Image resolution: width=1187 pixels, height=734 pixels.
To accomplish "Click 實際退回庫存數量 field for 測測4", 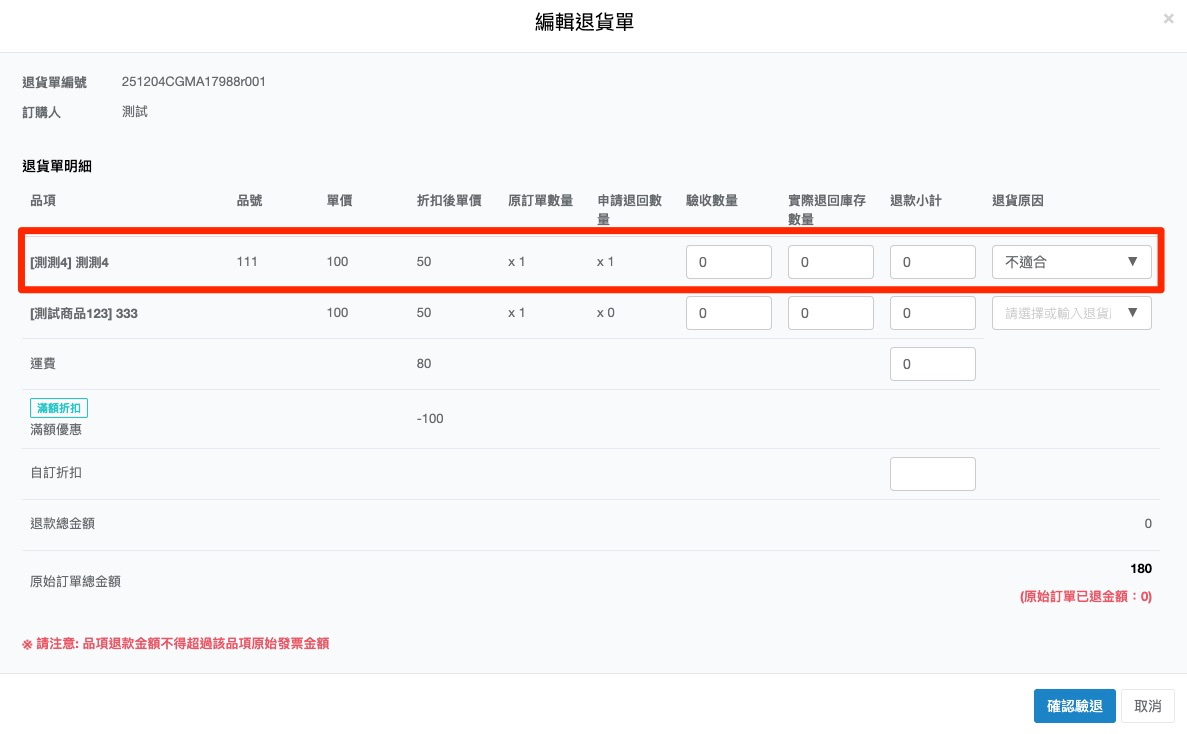I will [x=830, y=262].
